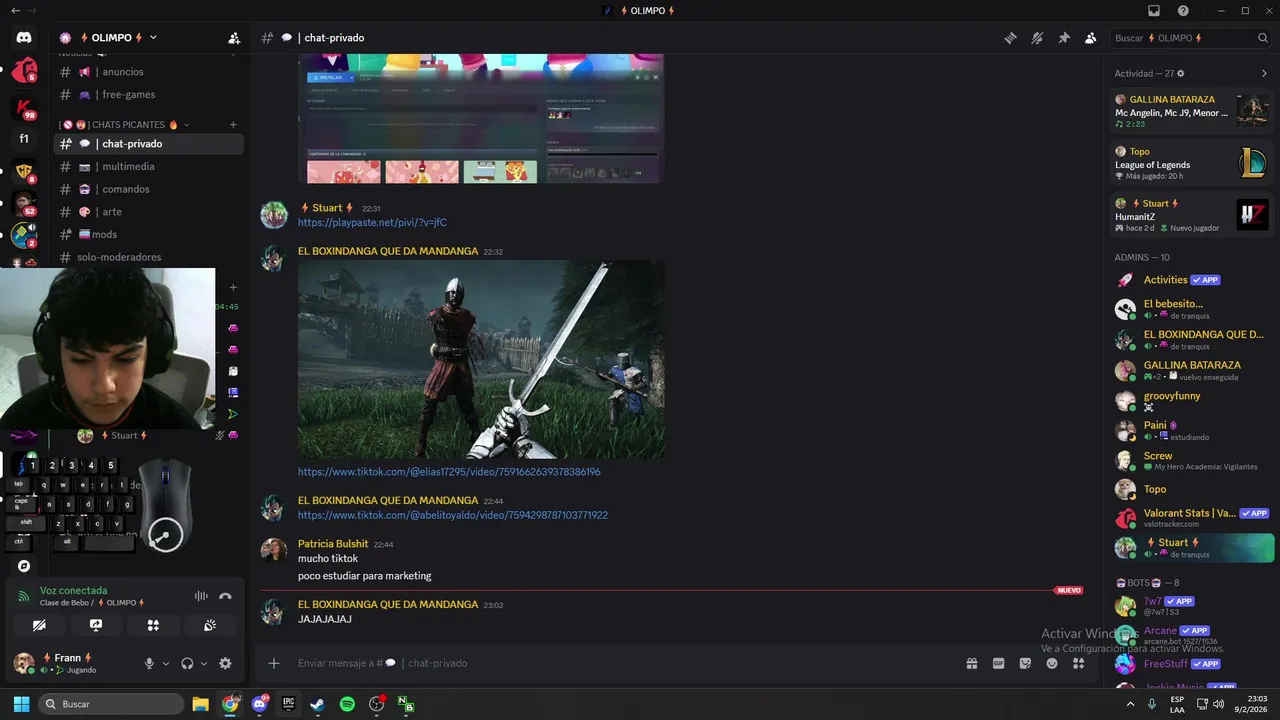Open the inbox icon in title bar
1280x720 pixels.
1154,10
